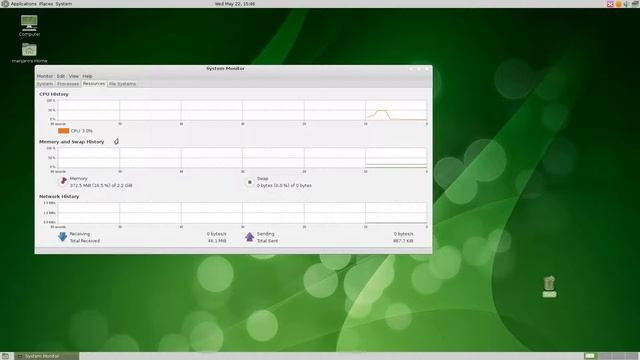The width and height of the screenshot is (640, 360).
Task: Open the Help menu
Action: pyautogui.click(x=87, y=76)
